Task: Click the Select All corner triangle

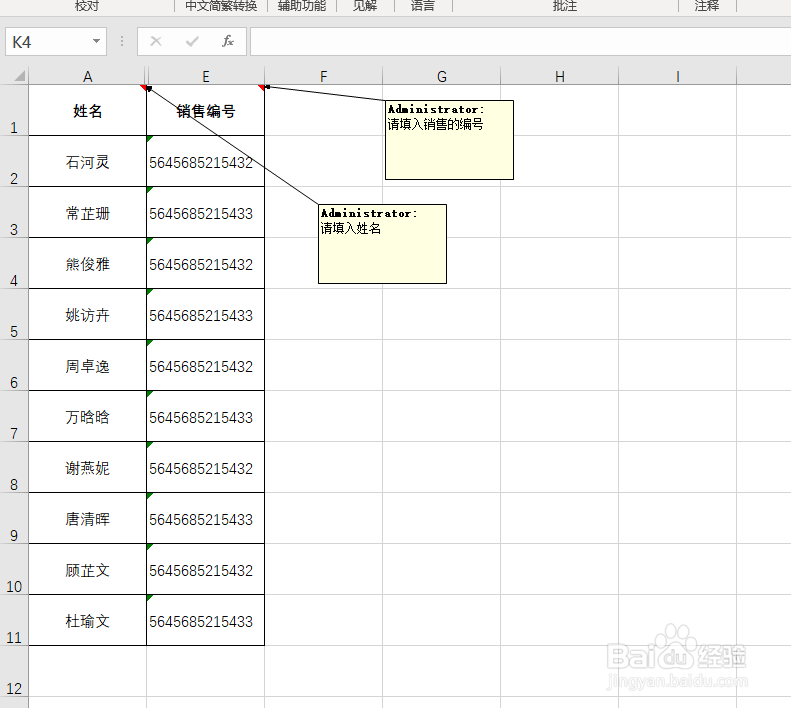Action: pyautogui.click(x=19, y=76)
